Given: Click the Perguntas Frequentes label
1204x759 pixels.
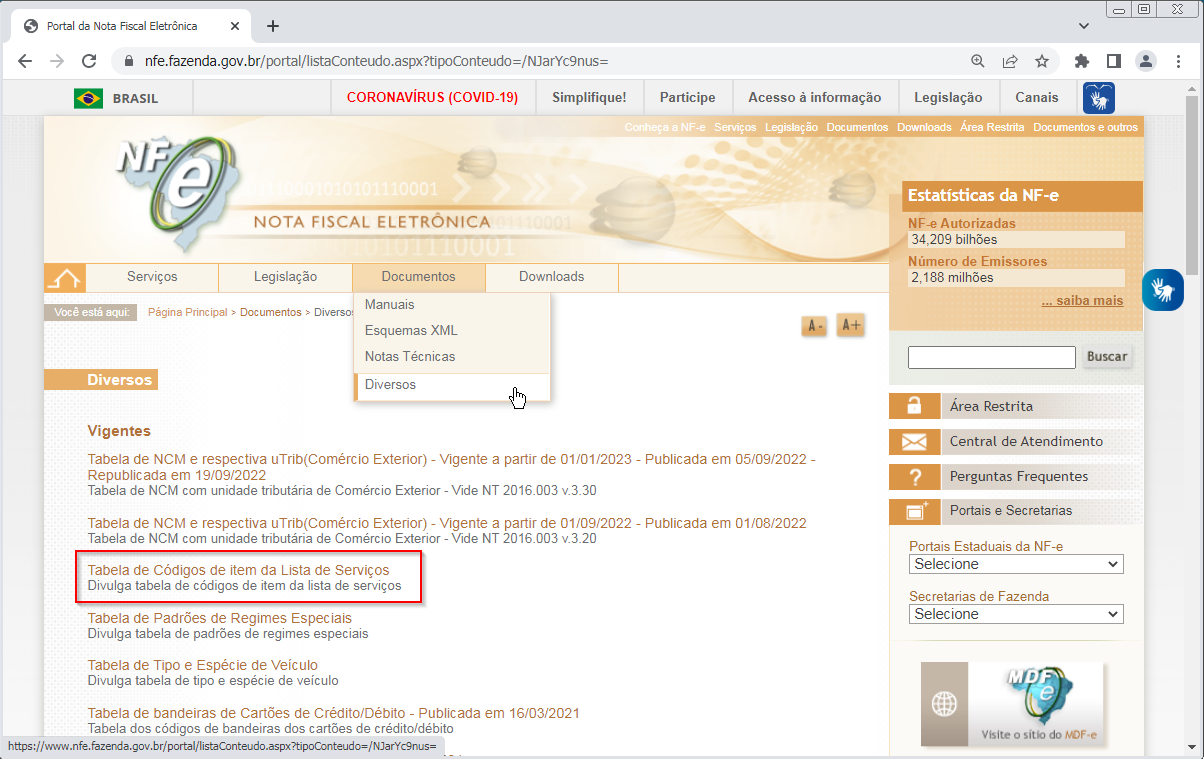Looking at the screenshot, I should [1019, 476].
